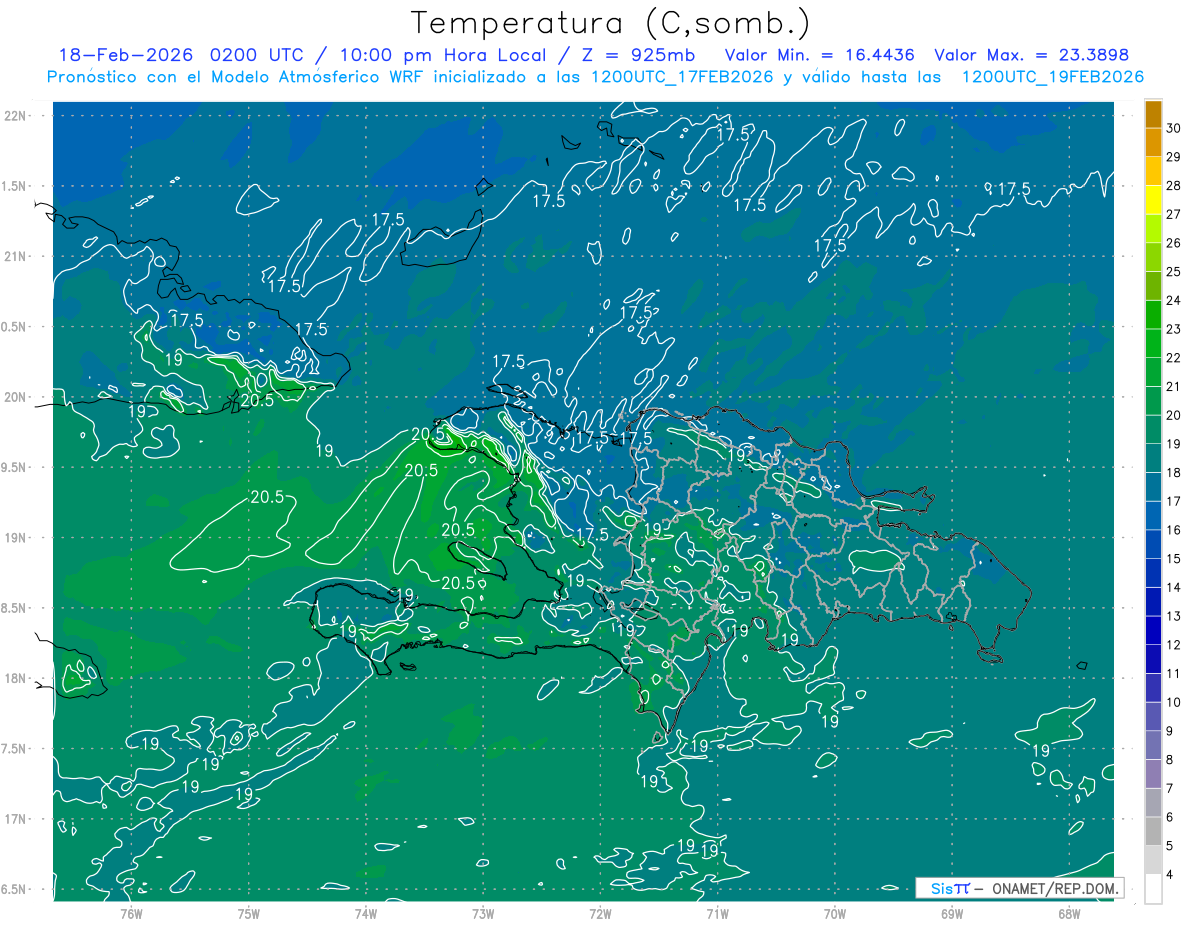Click the '4' label on the color scale
1200x927 pixels.
1171,876
